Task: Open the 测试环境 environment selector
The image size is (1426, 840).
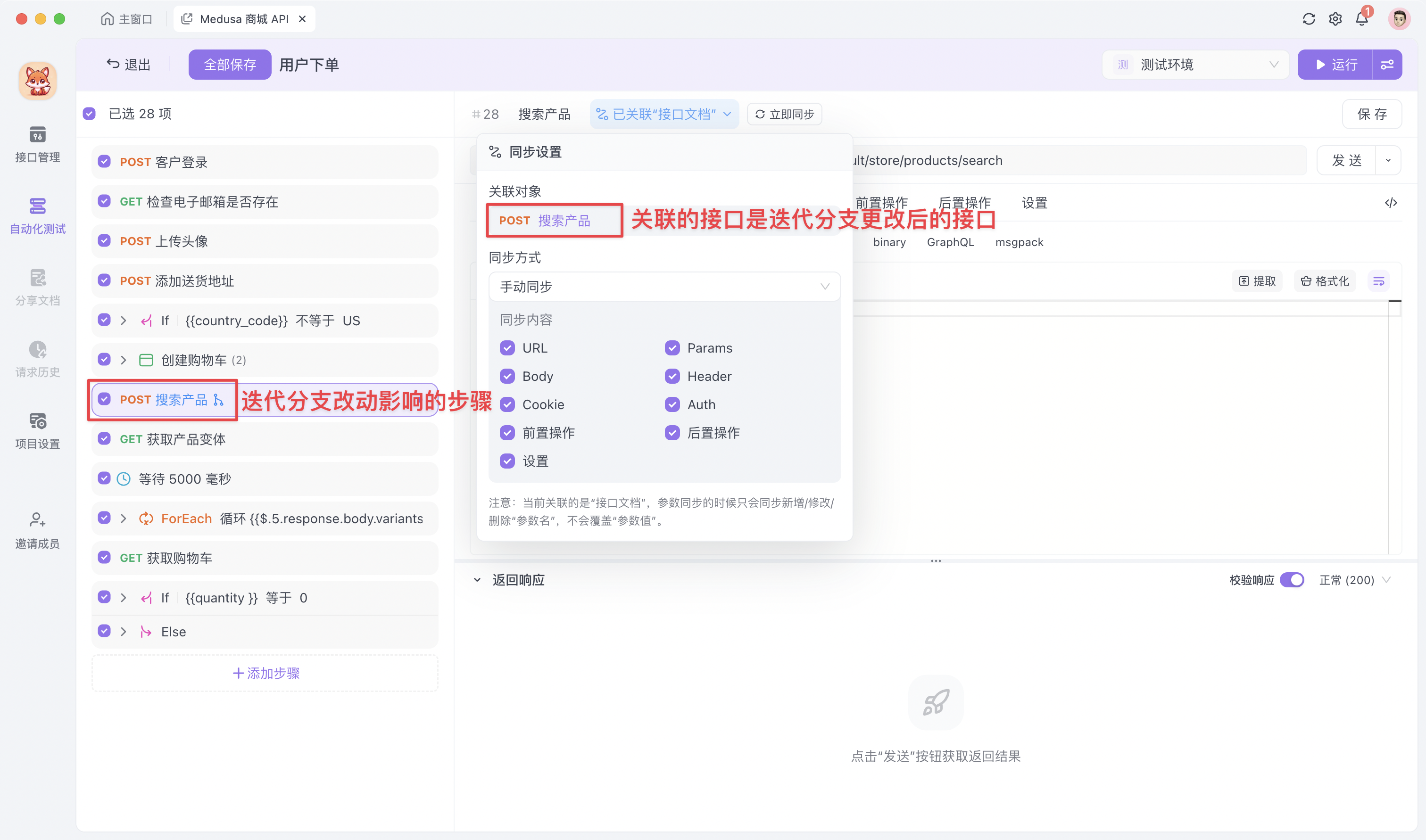Action: point(1195,65)
